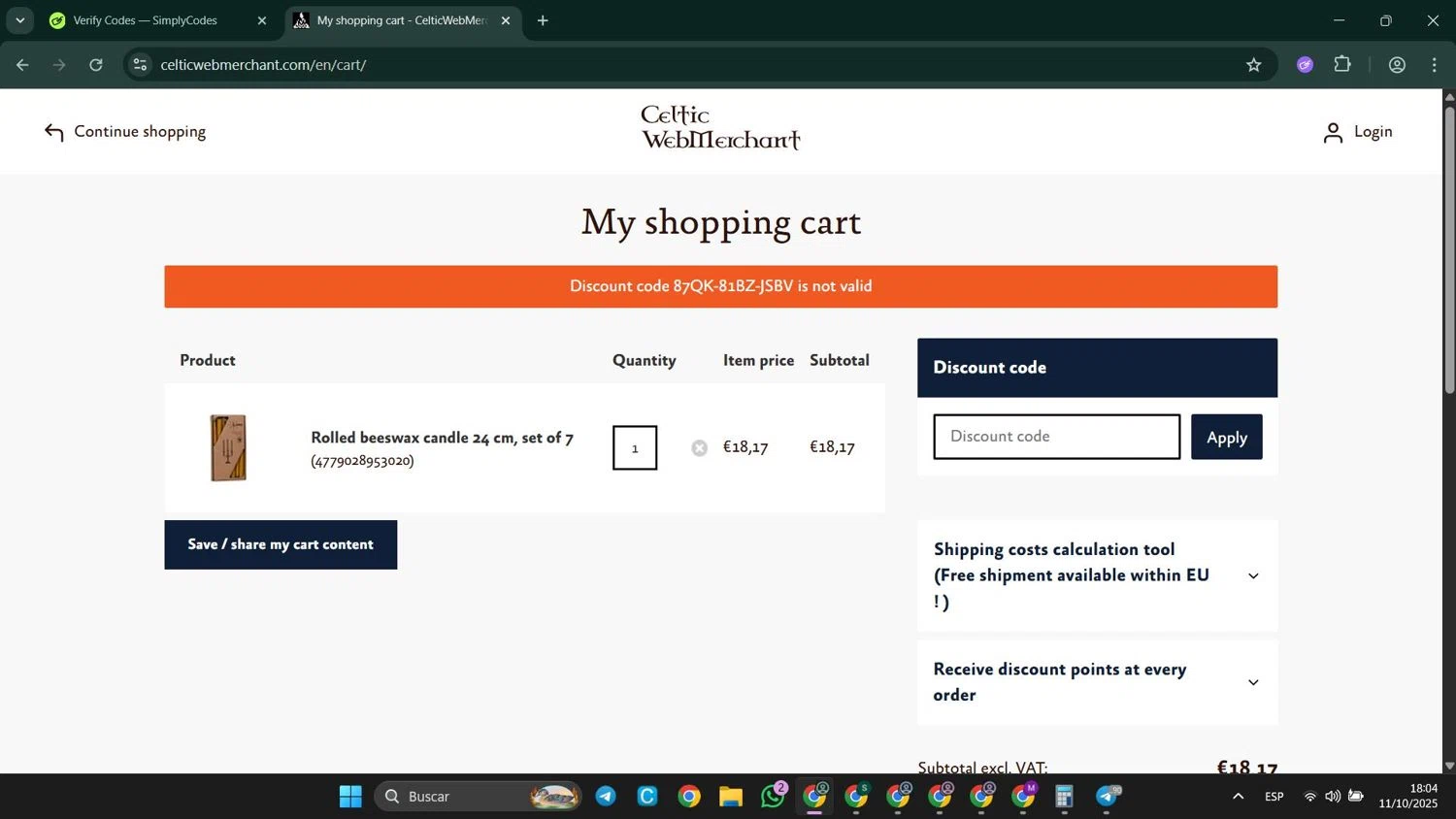1456x819 pixels.
Task: Click the Product column header
Action: point(208,360)
